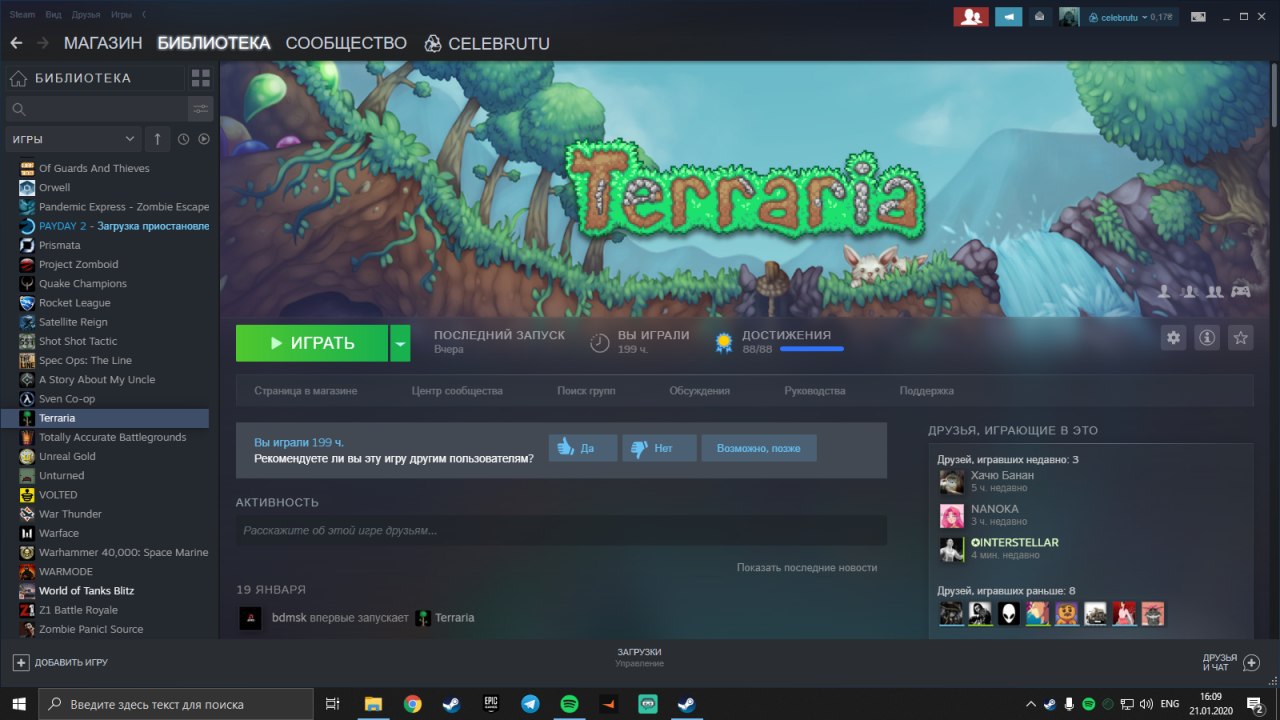Open friend Хачю Банан
Viewport: 1280px width, 720px height.
pyautogui.click(x=1002, y=476)
